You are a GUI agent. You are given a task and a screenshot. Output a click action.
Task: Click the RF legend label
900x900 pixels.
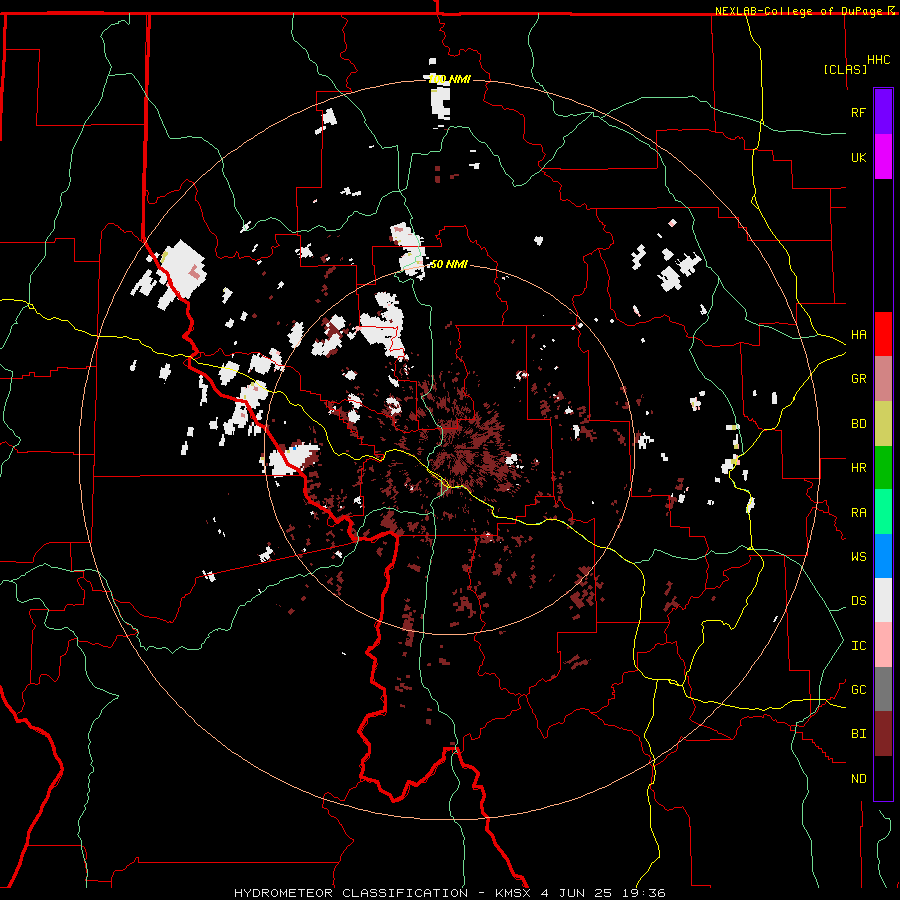pos(858,112)
